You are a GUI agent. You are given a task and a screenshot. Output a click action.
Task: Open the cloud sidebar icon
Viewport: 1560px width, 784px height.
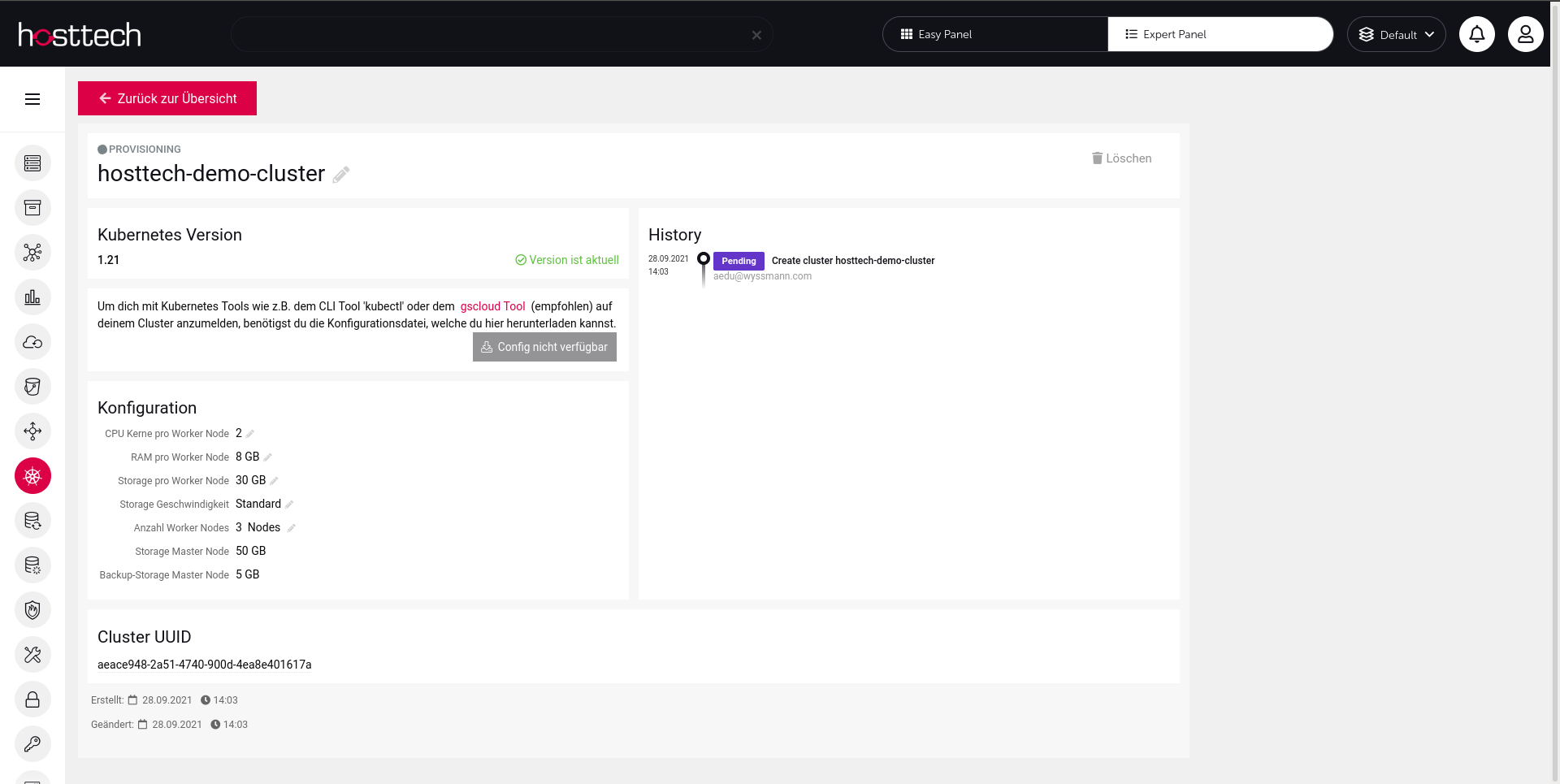pyautogui.click(x=32, y=342)
